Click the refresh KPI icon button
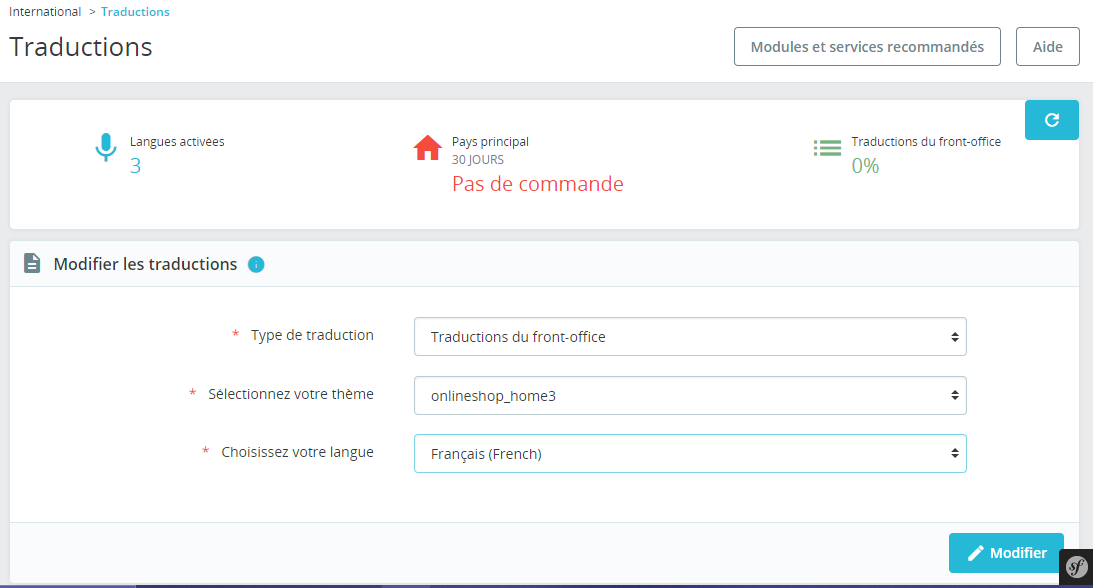 [x=1051, y=120]
